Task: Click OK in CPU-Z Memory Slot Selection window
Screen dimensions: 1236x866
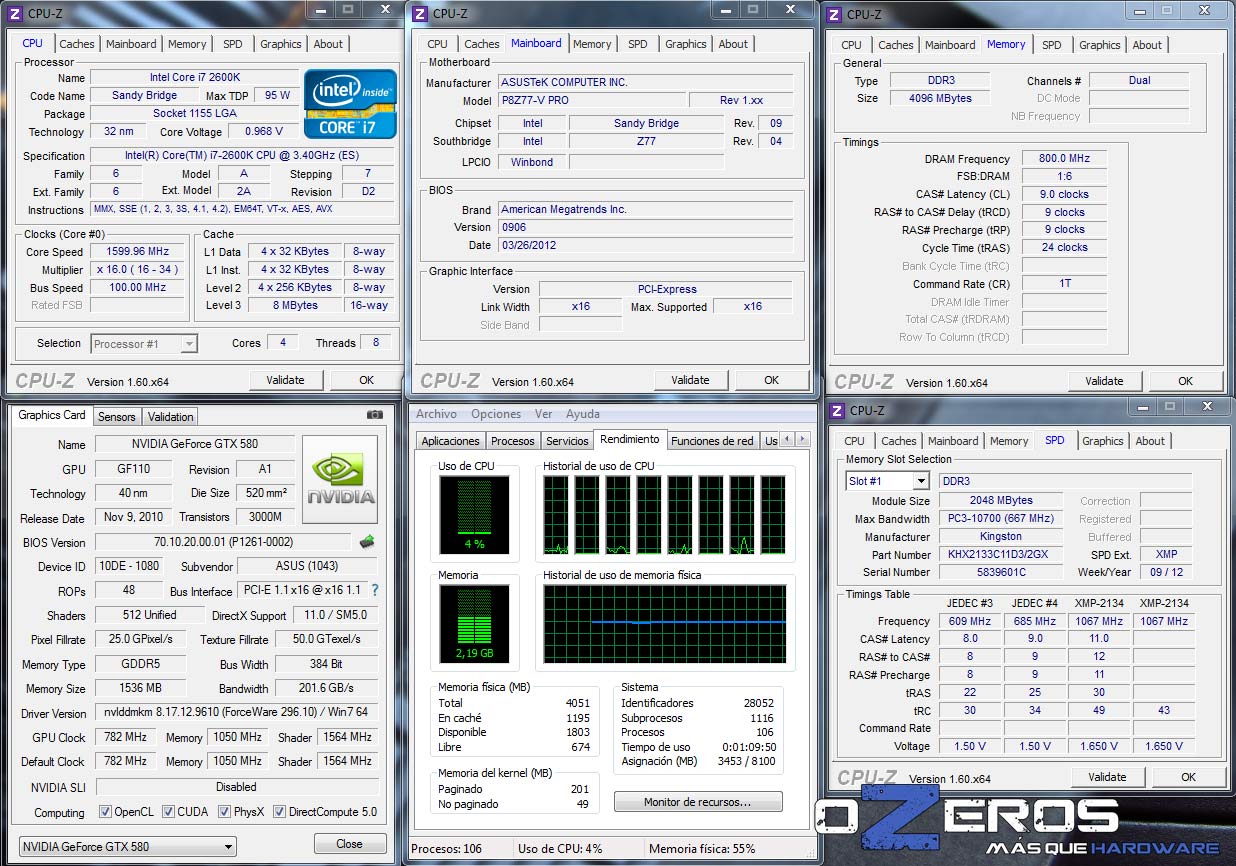Action: [1188, 777]
